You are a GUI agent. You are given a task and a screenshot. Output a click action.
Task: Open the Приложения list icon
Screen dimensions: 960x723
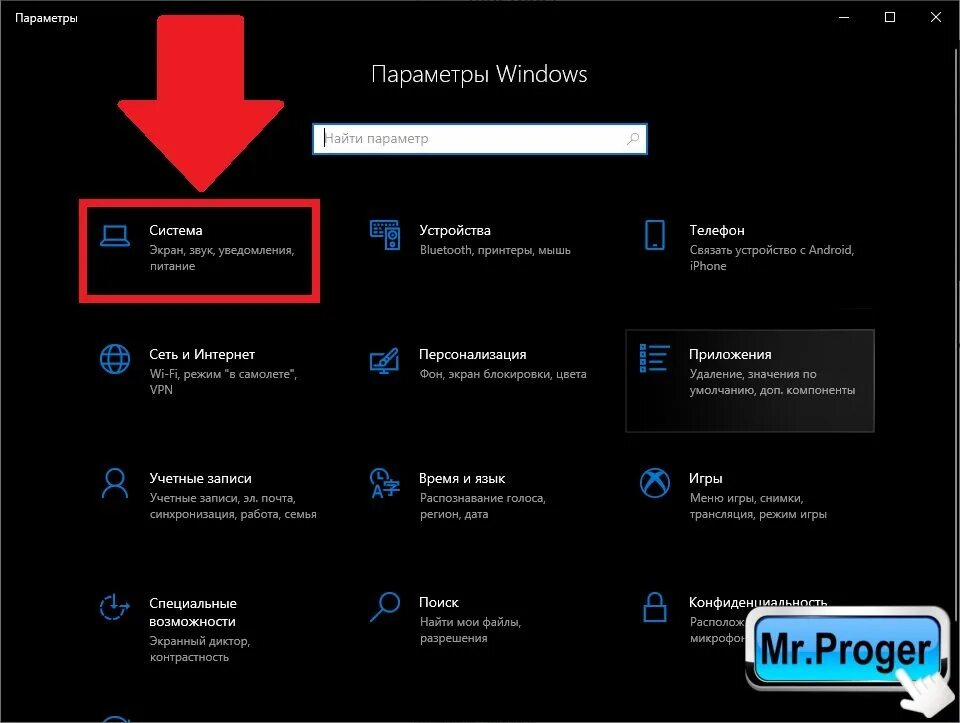pyautogui.click(x=654, y=358)
